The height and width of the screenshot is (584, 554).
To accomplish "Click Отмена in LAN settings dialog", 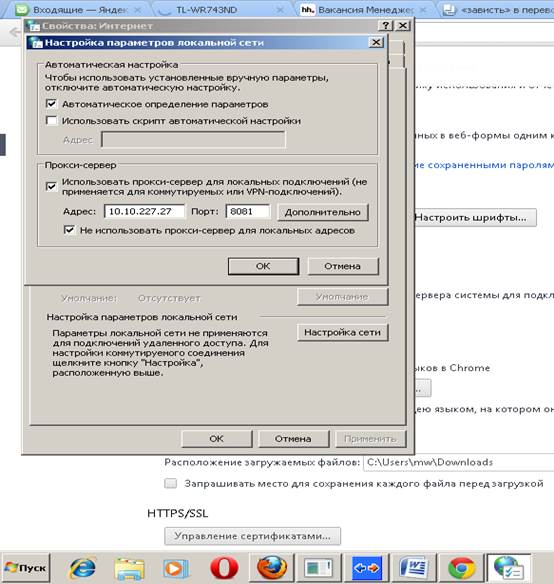I will (343, 266).
